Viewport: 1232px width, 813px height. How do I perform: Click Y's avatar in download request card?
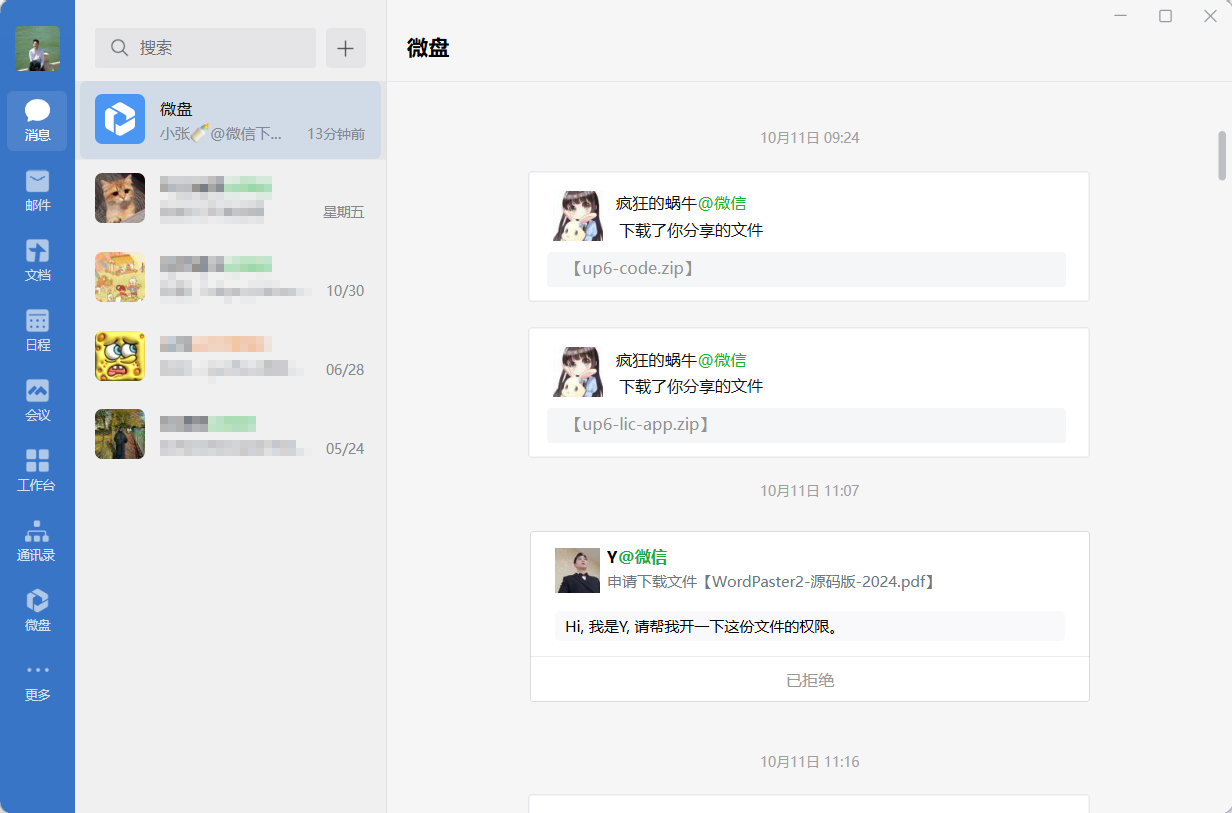click(577, 570)
